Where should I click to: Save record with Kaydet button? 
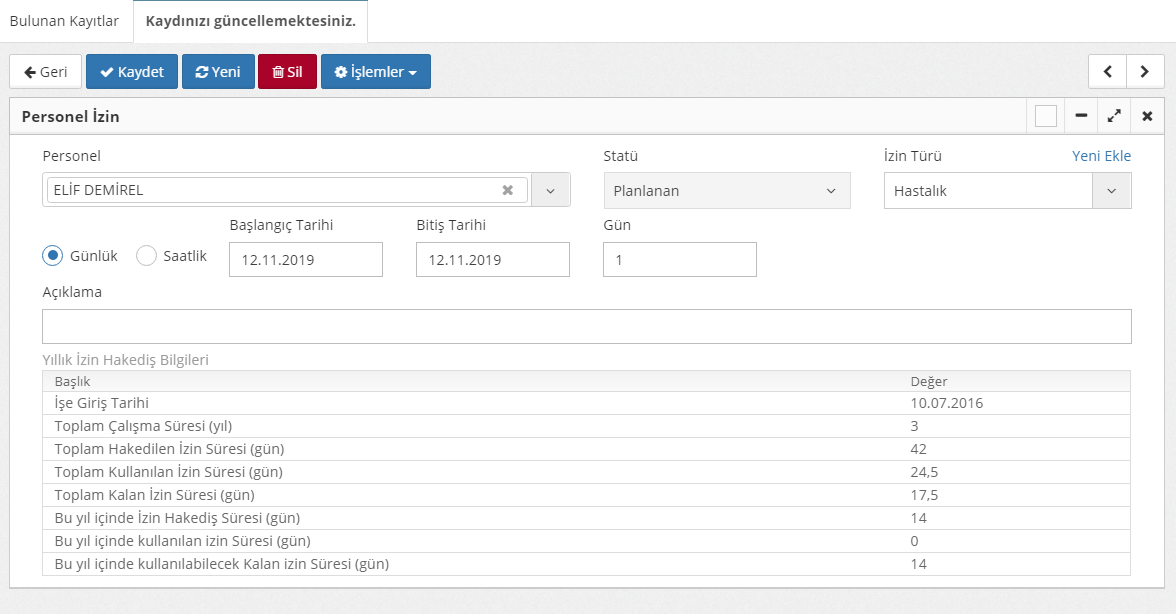(x=132, y=72)
